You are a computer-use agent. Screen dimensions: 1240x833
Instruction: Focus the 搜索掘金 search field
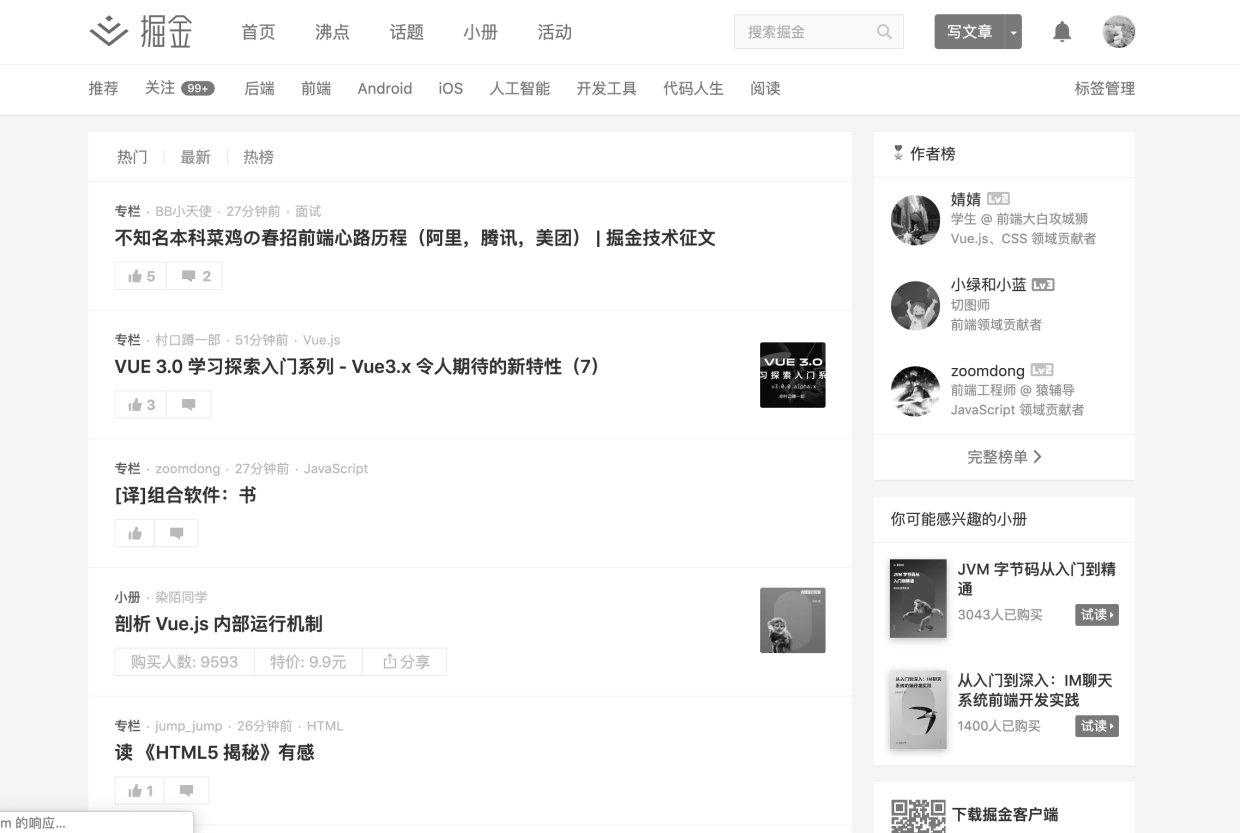point(819,32)
